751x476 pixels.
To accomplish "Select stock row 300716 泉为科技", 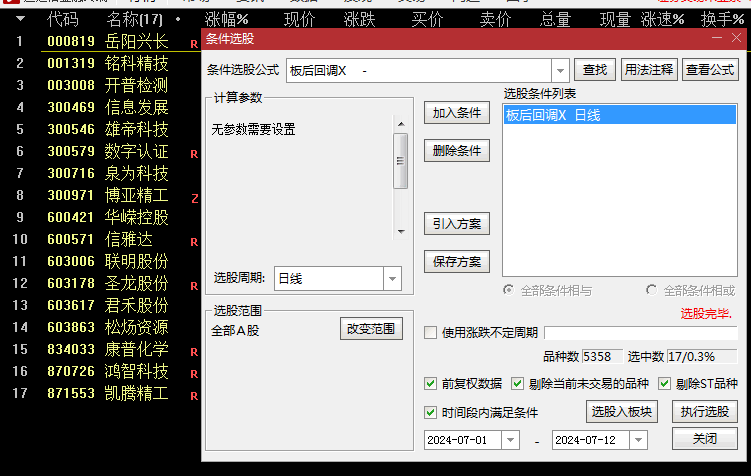I will pyautogui.click(x=106, y=173).
